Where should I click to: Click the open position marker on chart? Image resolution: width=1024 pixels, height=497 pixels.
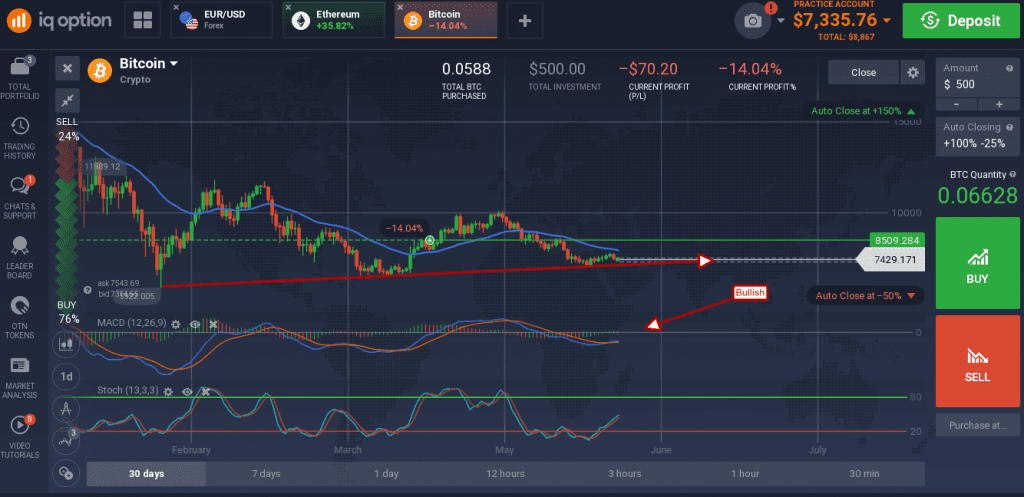430,241
